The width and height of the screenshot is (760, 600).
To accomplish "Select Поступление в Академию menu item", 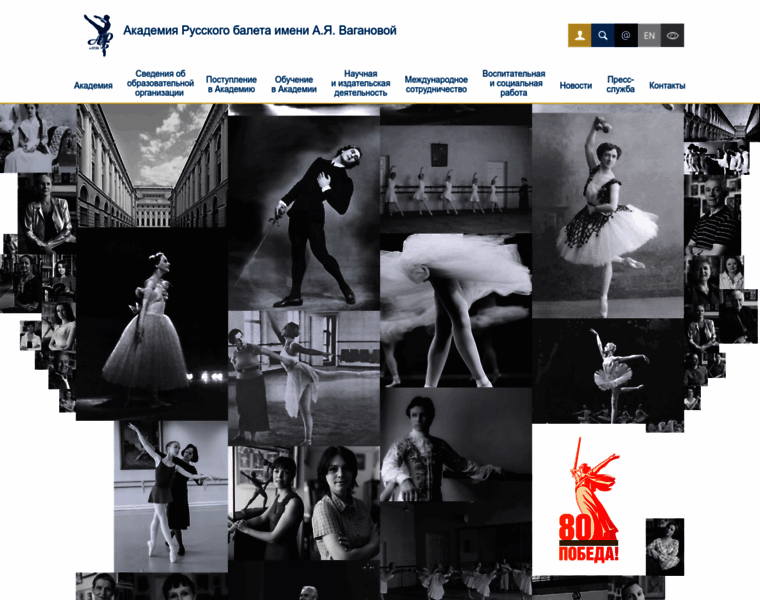I will coord(231,84).
